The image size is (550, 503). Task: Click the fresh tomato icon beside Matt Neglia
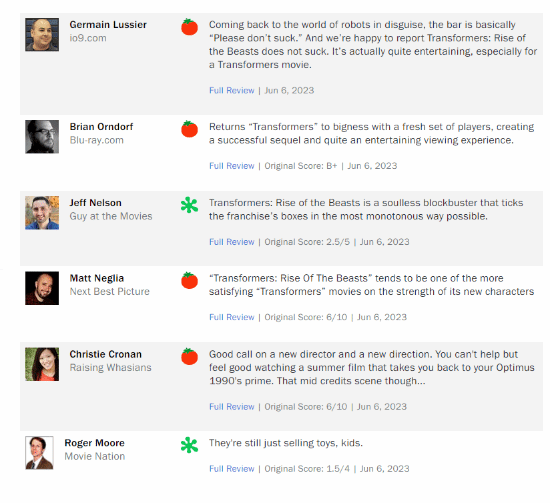(189, 280)
